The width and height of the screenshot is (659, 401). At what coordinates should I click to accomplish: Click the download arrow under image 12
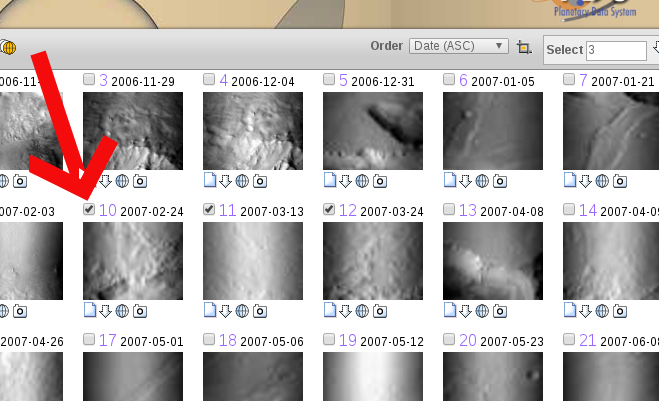[345, 311]
